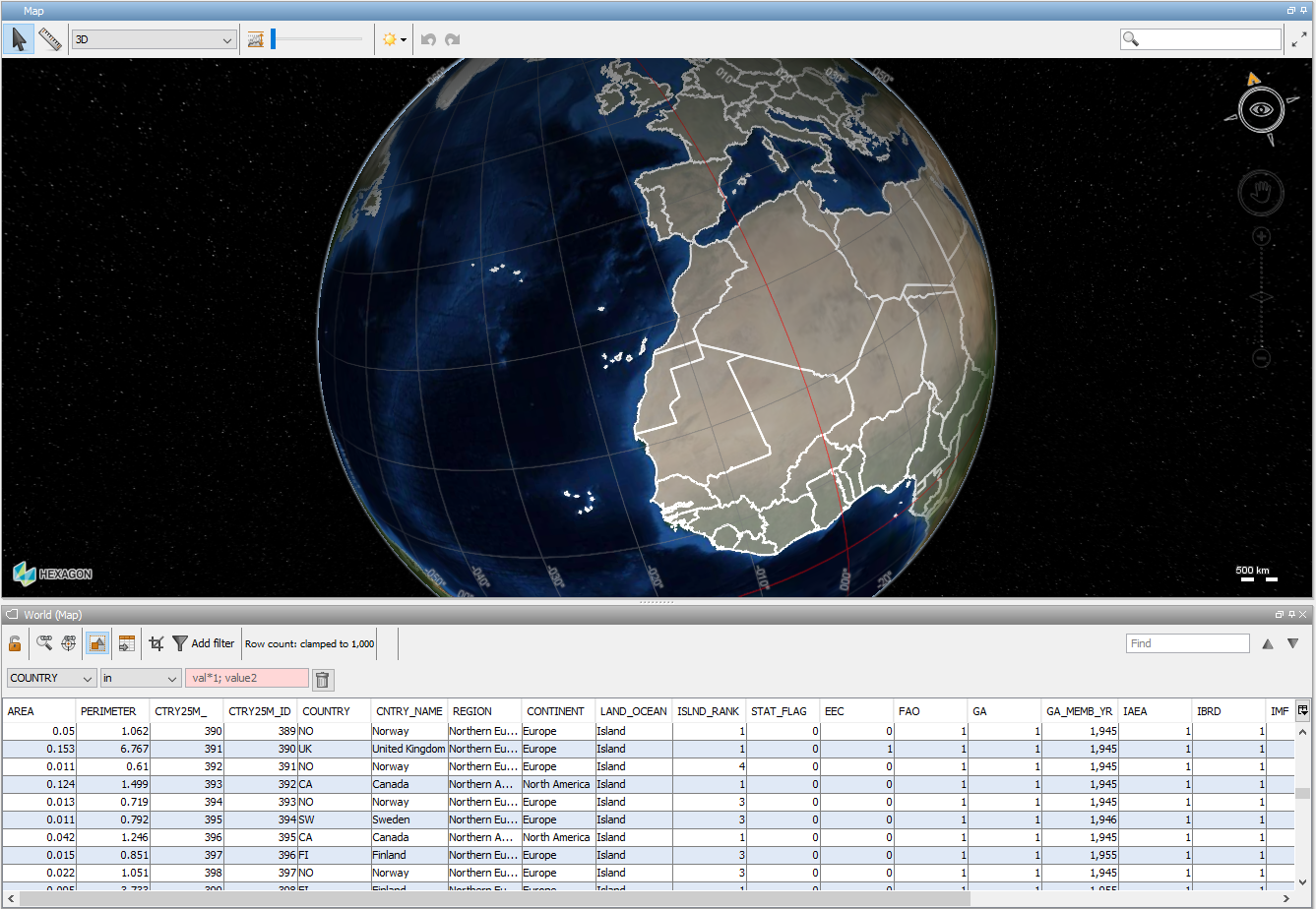Select the arrow pointer selection tool
The height and width of the screenshot is (909, 1316).
point(19,39)
